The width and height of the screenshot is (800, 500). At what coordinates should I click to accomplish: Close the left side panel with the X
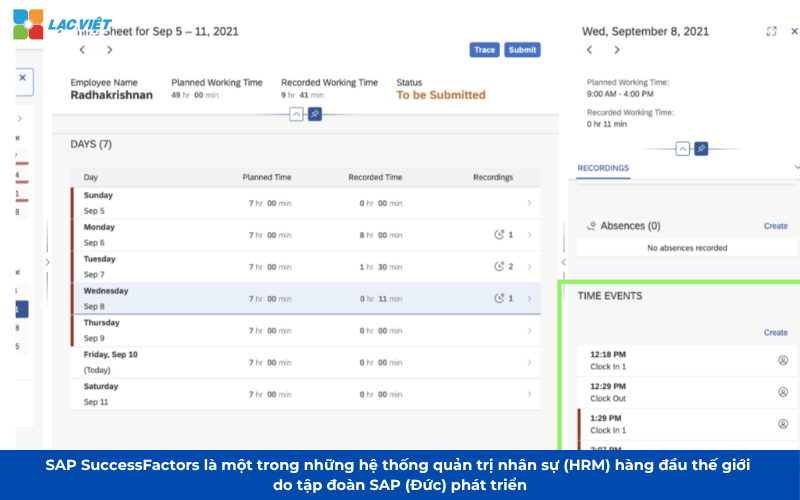click(x=23, y=81)
